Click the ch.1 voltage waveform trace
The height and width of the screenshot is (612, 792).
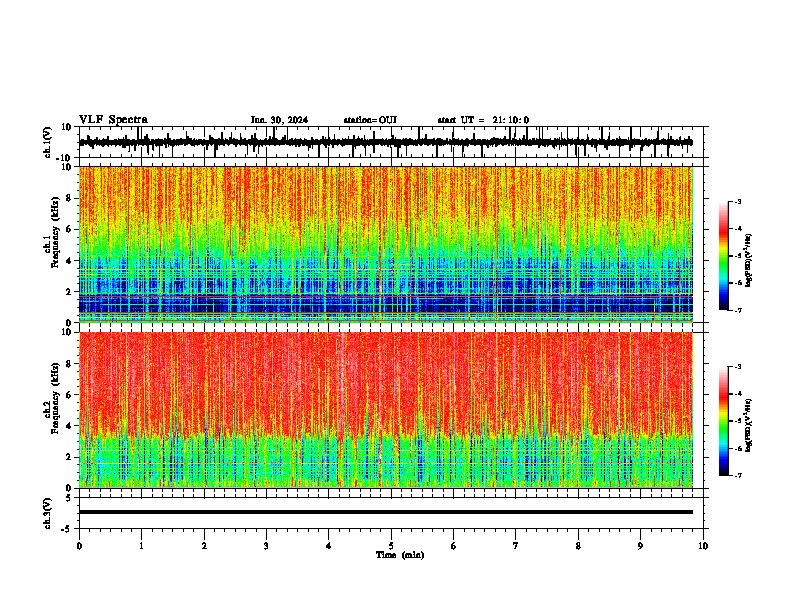coord(386,142)
